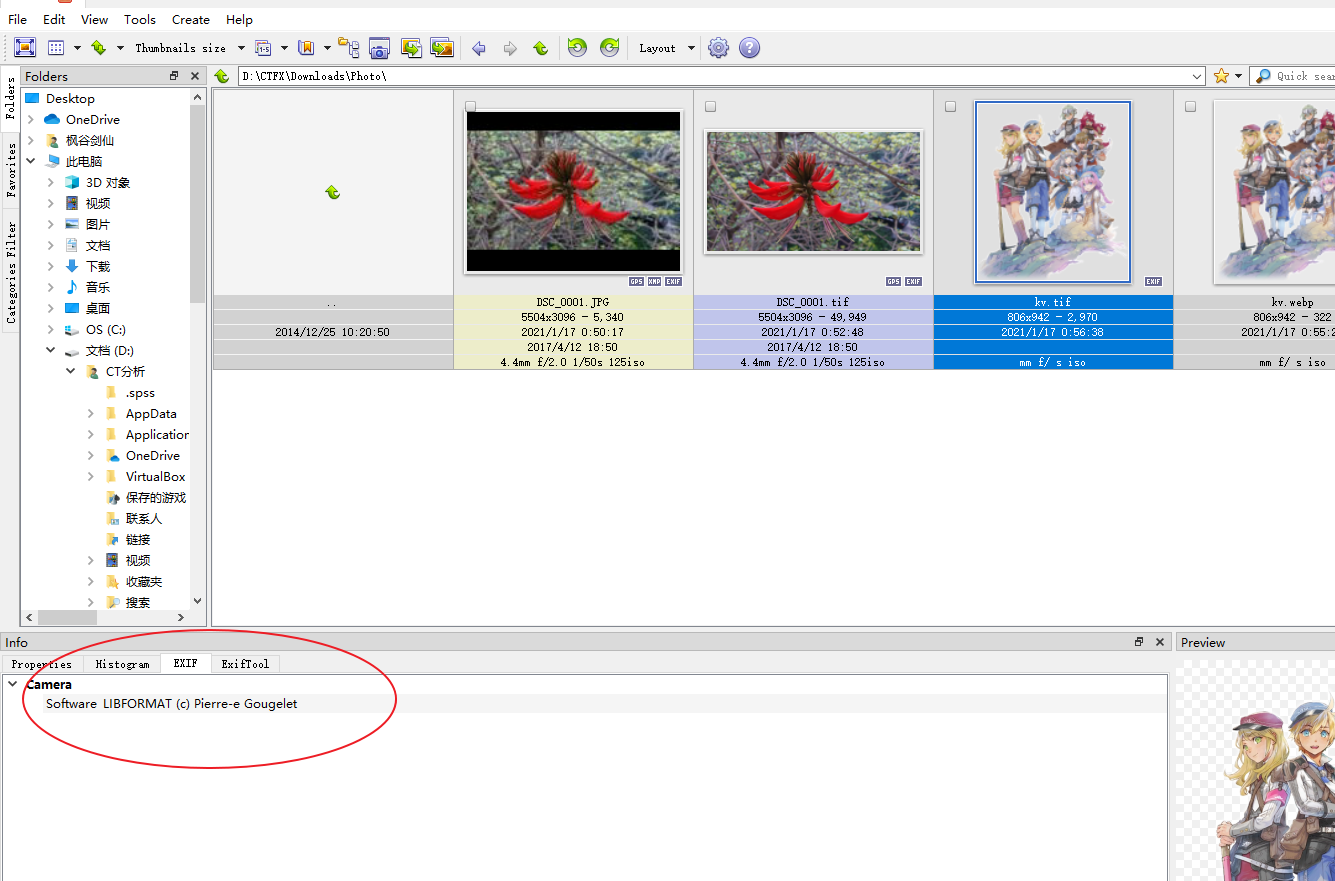Open settings with the gear icon
Viewport: 1335px width, 881px height.
(718, 47)
